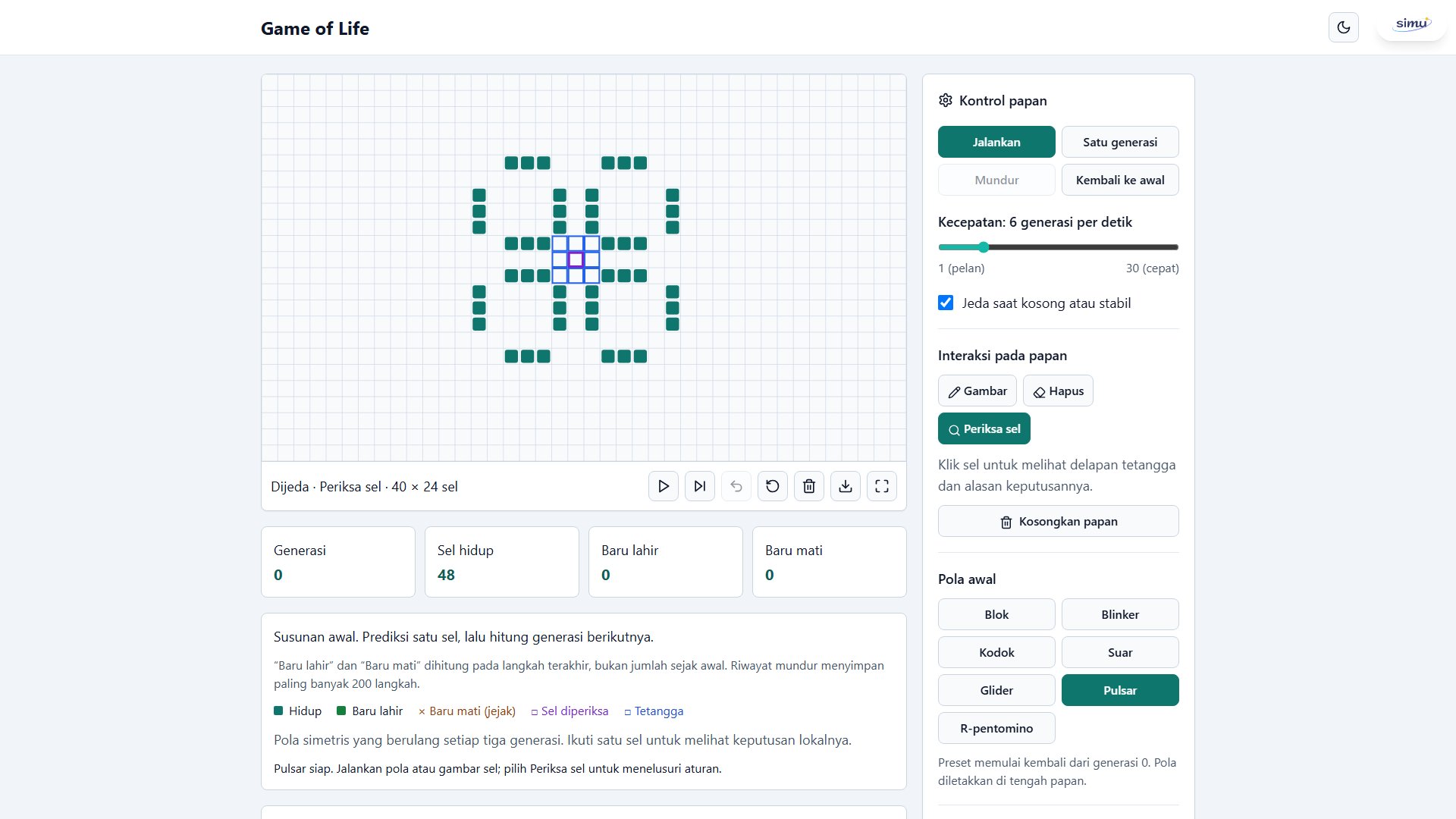The image size is (1456, 819).
Task: Select the Periksa sel inspect tool
Action: point(984,428)
